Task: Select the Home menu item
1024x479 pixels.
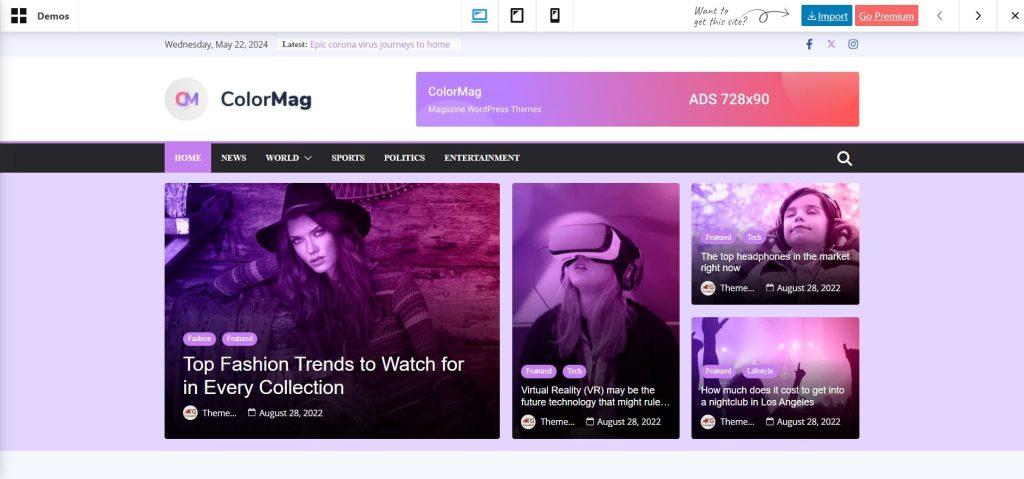Action: [187, 157]
